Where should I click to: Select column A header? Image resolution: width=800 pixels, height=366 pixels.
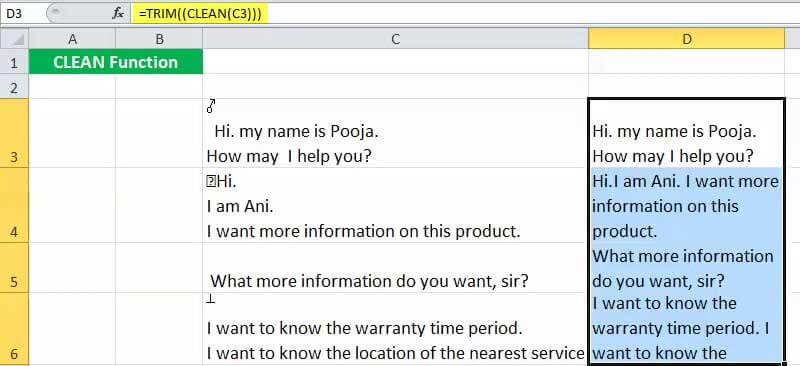(x=72, y=39)
